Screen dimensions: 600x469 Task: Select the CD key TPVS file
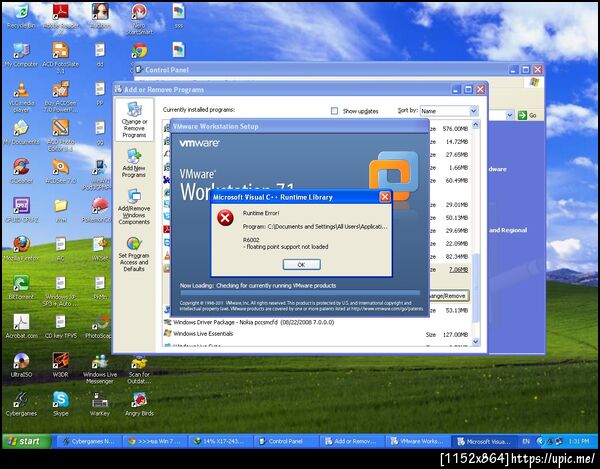[61, 326]
